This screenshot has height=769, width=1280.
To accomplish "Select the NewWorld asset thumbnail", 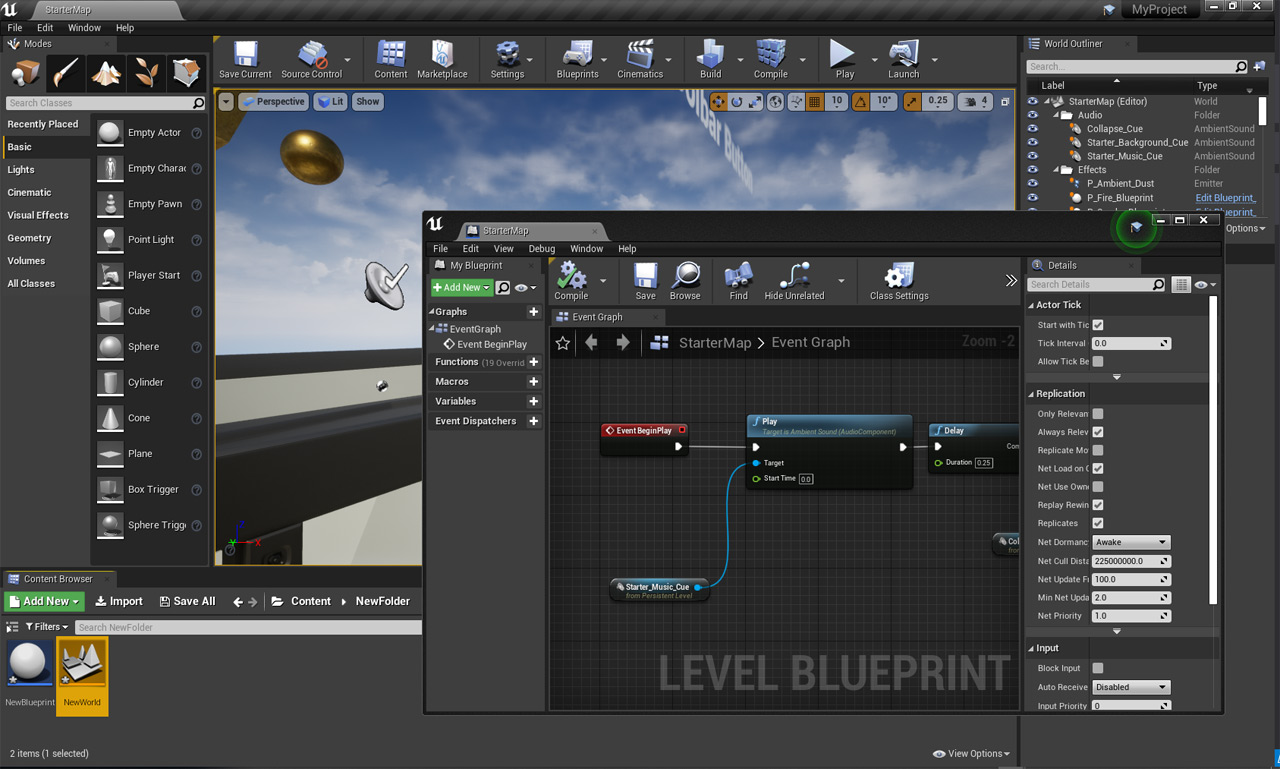I will click(82, 664).
